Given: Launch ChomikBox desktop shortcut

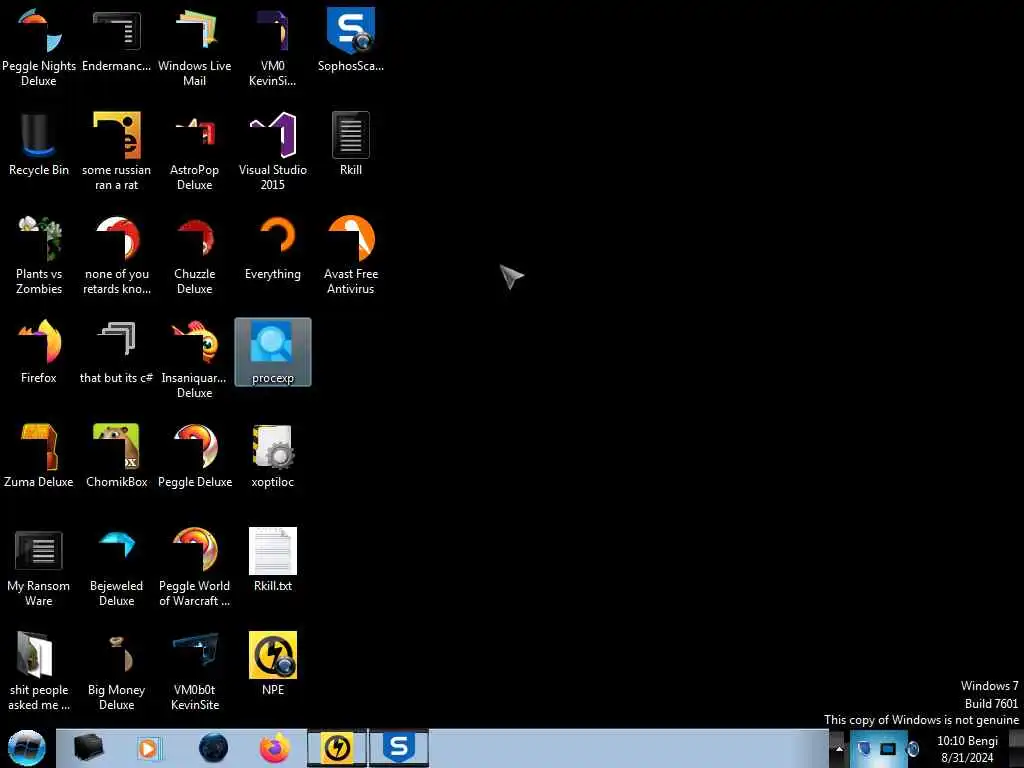Looking at the screenshot, I should pos(116,455).
